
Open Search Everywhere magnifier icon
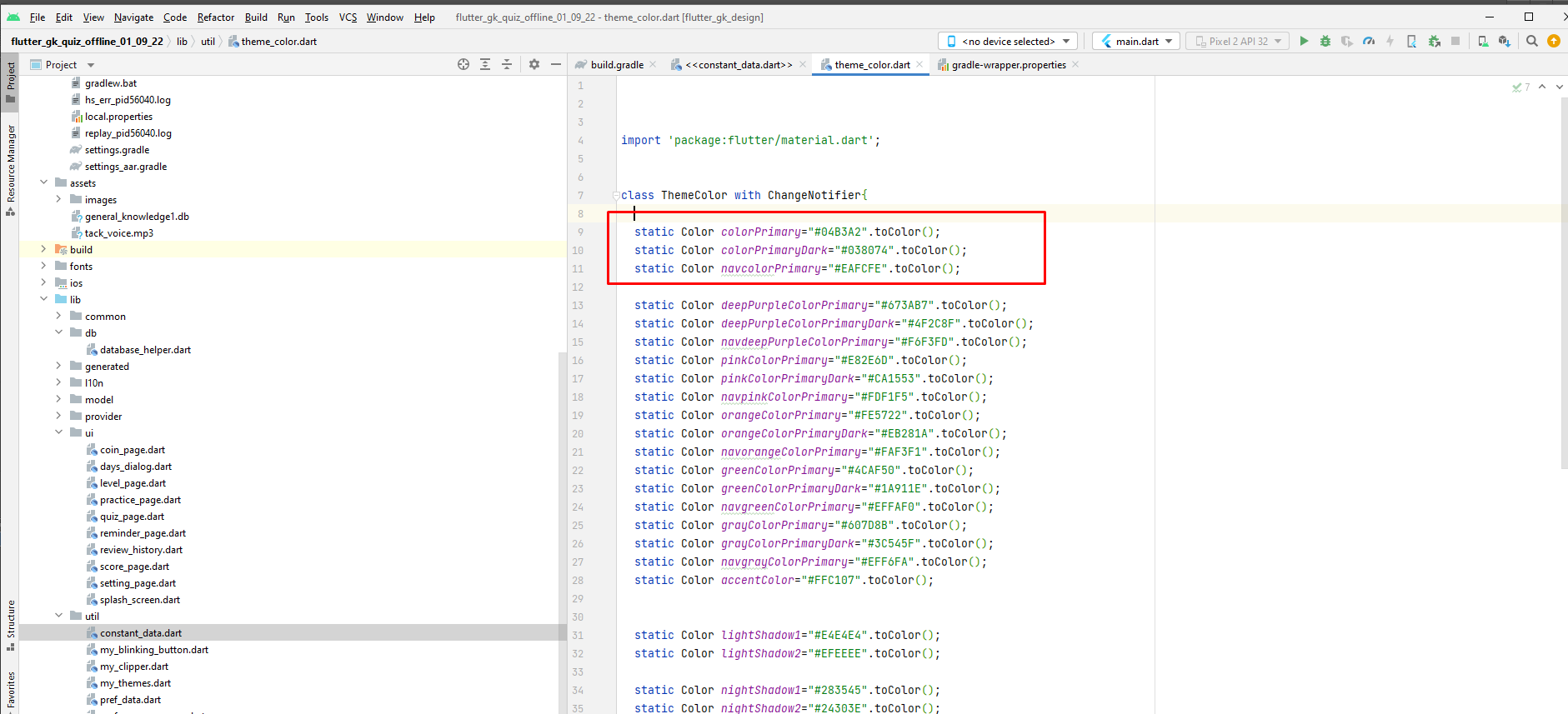point(1532,41)
